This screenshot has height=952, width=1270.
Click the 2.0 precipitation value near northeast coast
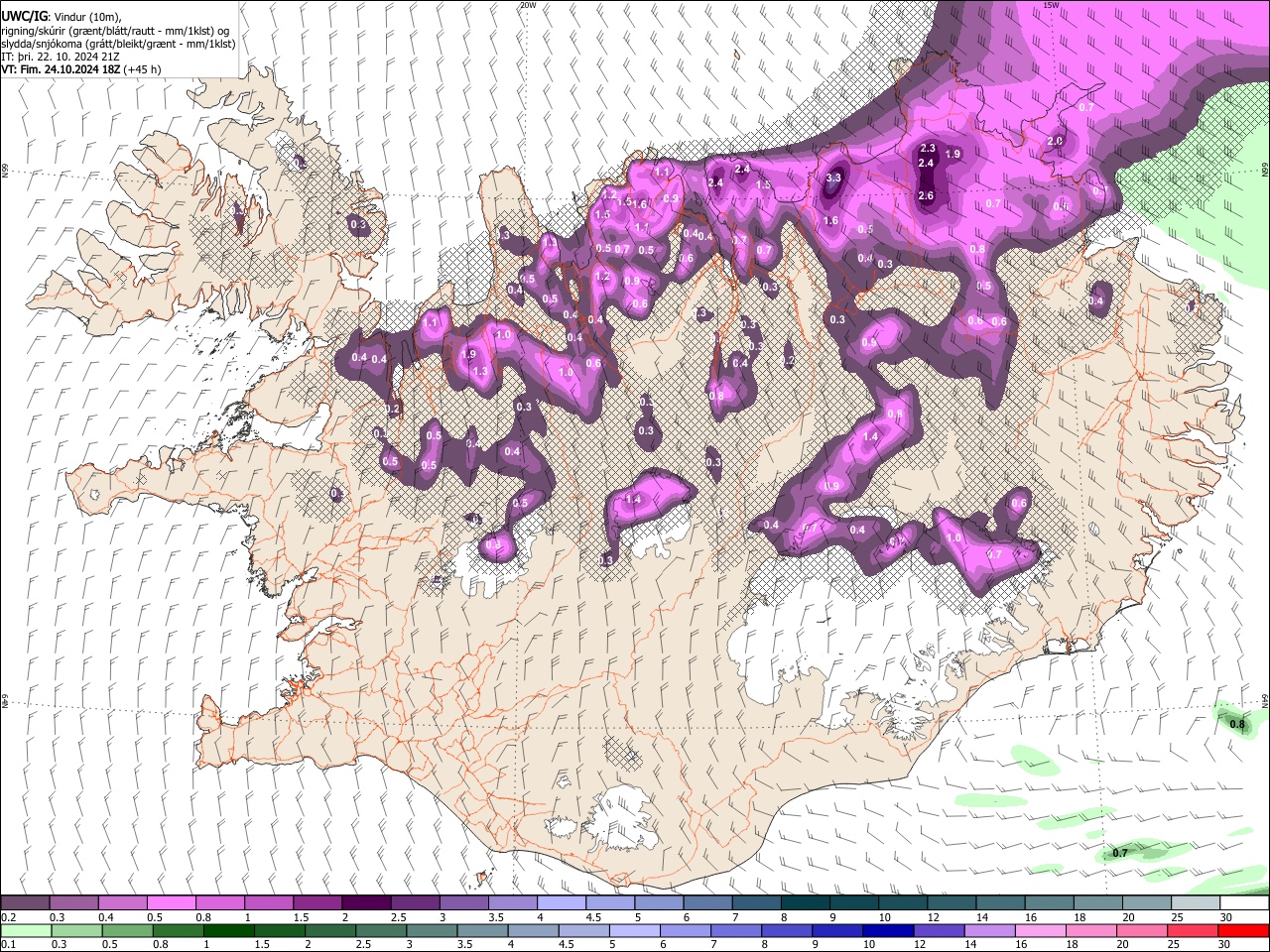(1056, 141)
